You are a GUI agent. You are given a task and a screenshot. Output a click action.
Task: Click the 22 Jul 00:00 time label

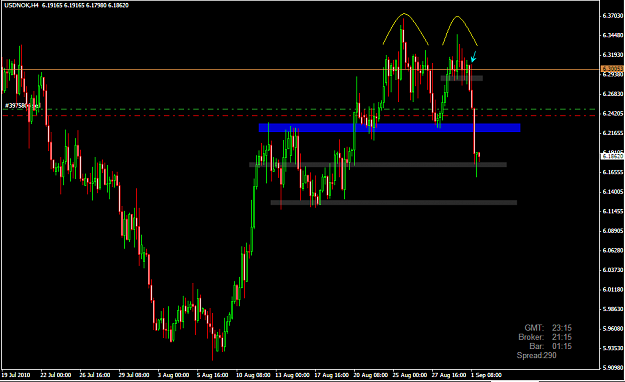pyautogui.click(x=55, y=375)
